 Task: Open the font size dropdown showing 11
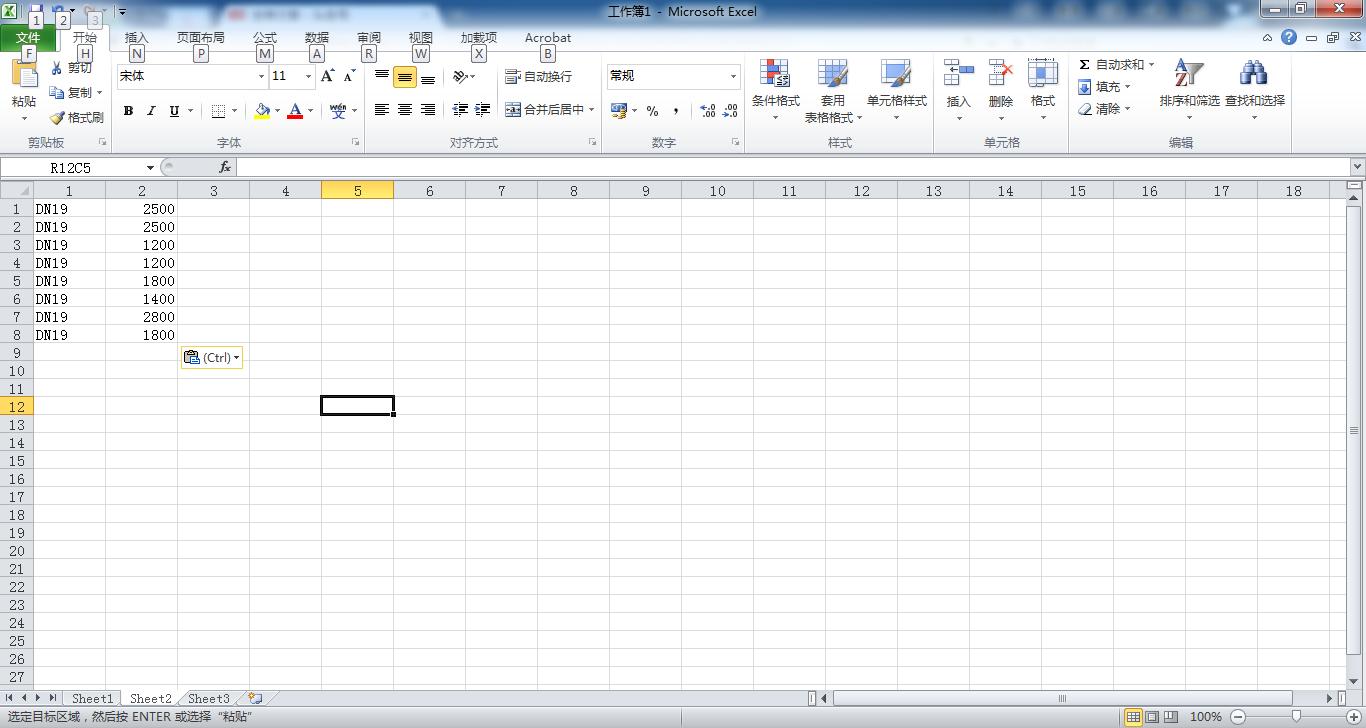coord(308,76)
